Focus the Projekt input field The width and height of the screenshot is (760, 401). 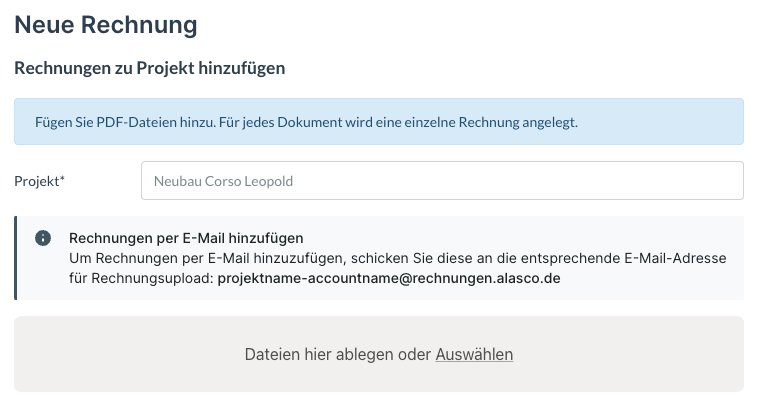coord(442,181)
